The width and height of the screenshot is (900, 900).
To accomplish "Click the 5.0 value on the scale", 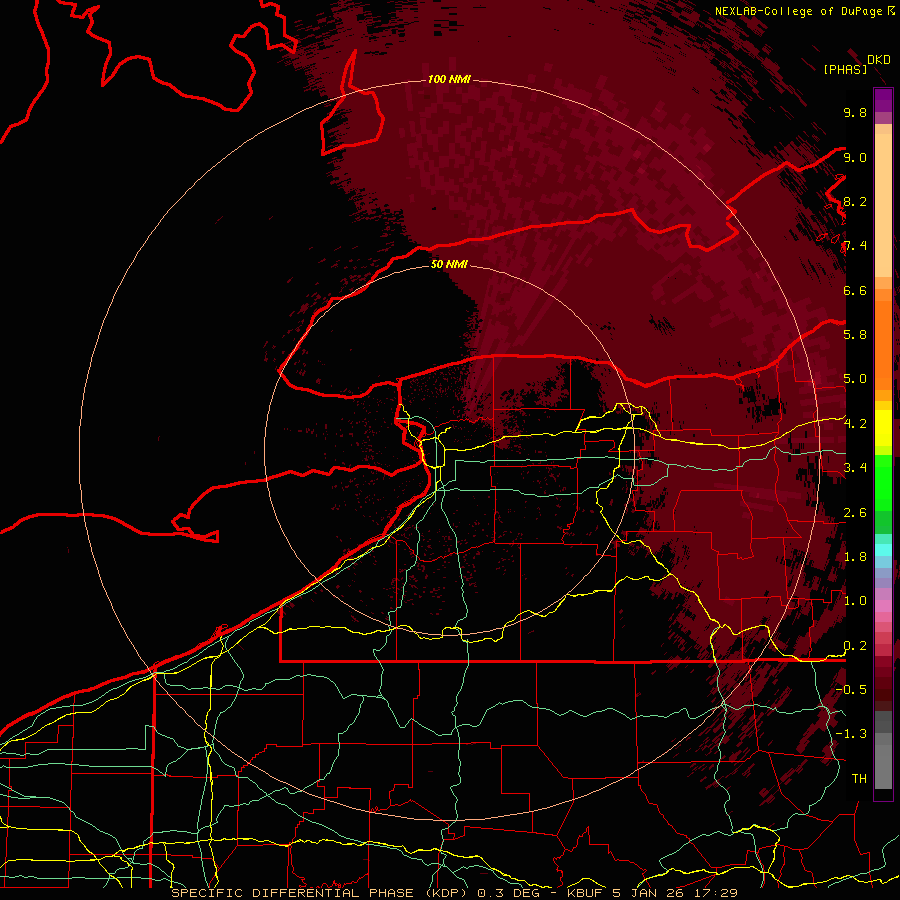I will (x=855, y=379).
